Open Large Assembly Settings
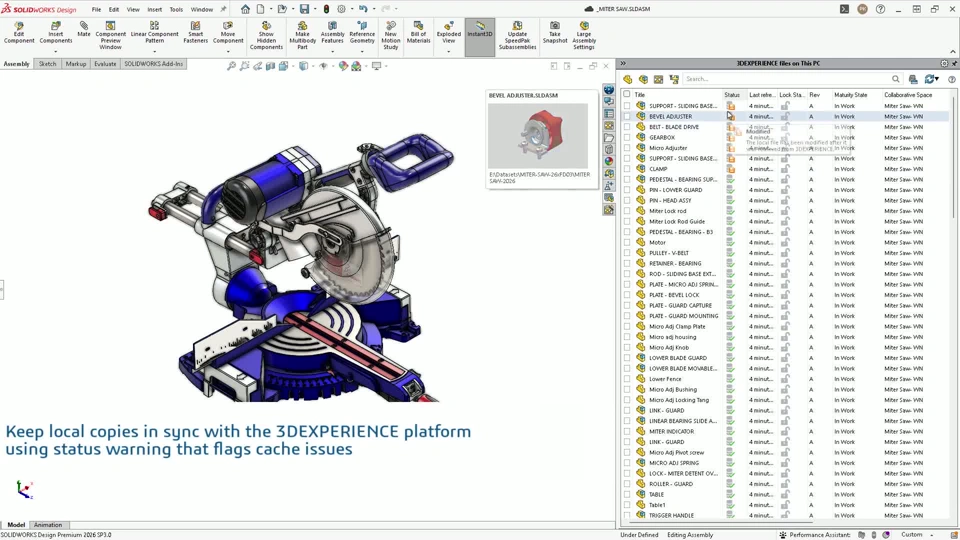The image size is (960, 540). tap(584, 36)
